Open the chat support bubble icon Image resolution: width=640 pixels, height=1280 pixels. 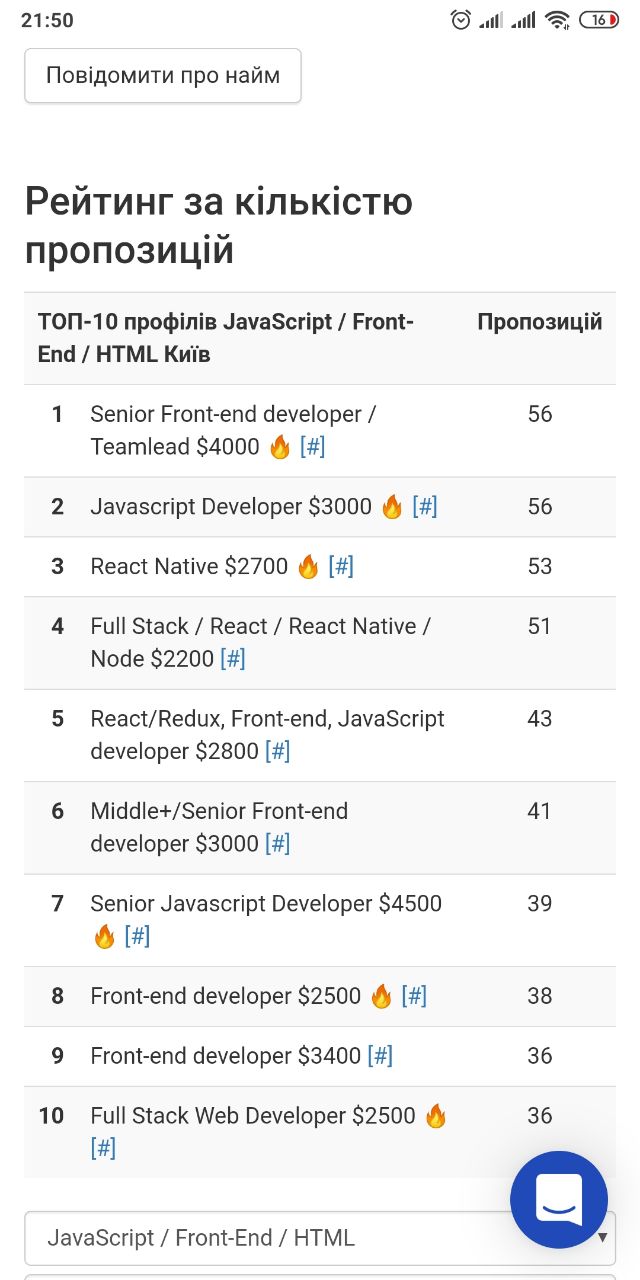click(559, 1199)
